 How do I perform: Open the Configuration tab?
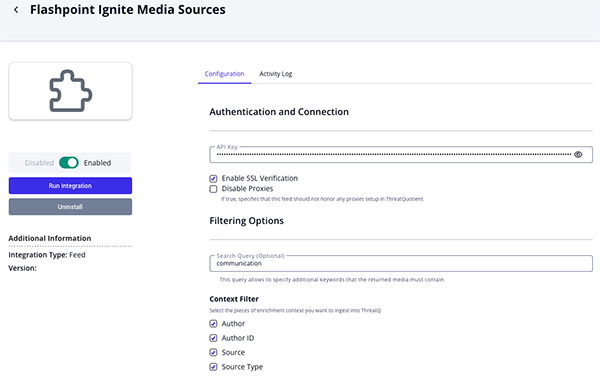(224, 74)
